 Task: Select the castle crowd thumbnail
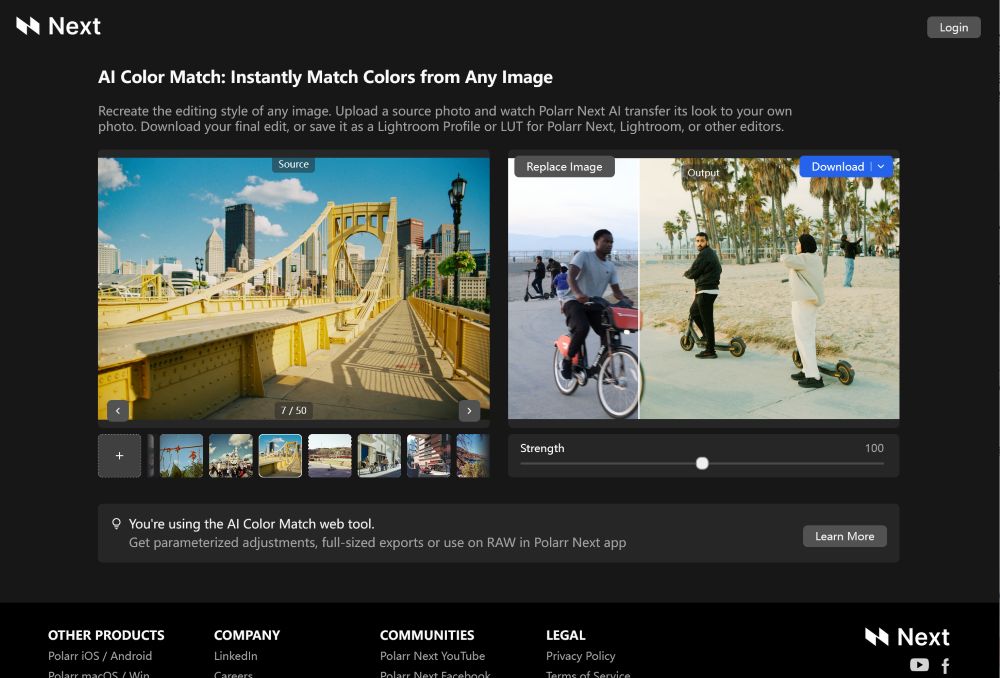(231, 456)
